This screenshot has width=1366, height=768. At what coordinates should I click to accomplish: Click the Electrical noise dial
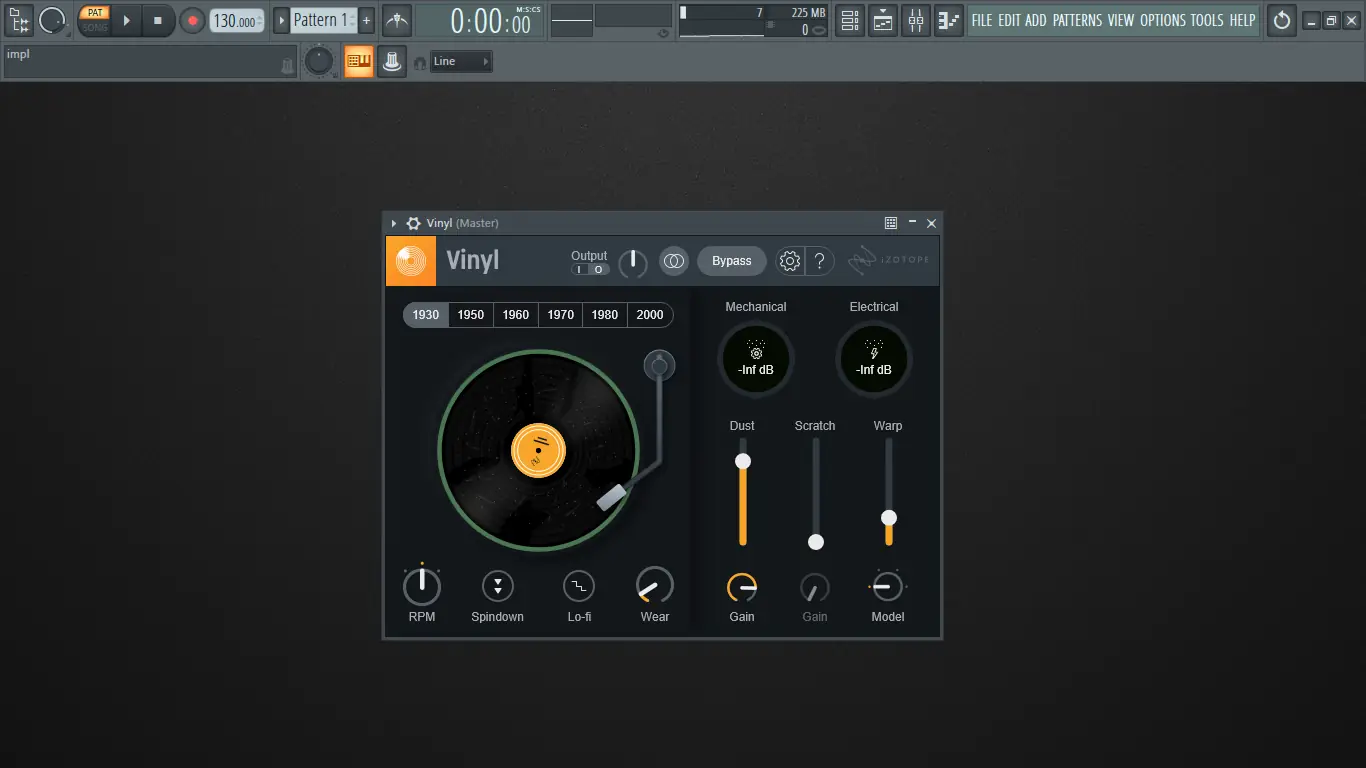(x=874, y=358)
